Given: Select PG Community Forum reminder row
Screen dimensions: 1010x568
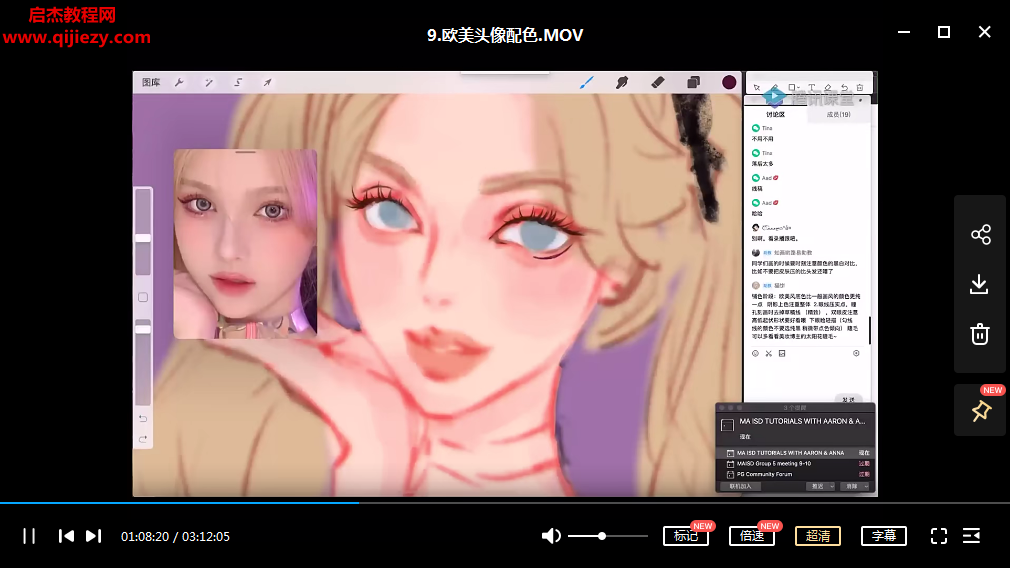Looking at the screenshot, I should click(x=796, y=474).
